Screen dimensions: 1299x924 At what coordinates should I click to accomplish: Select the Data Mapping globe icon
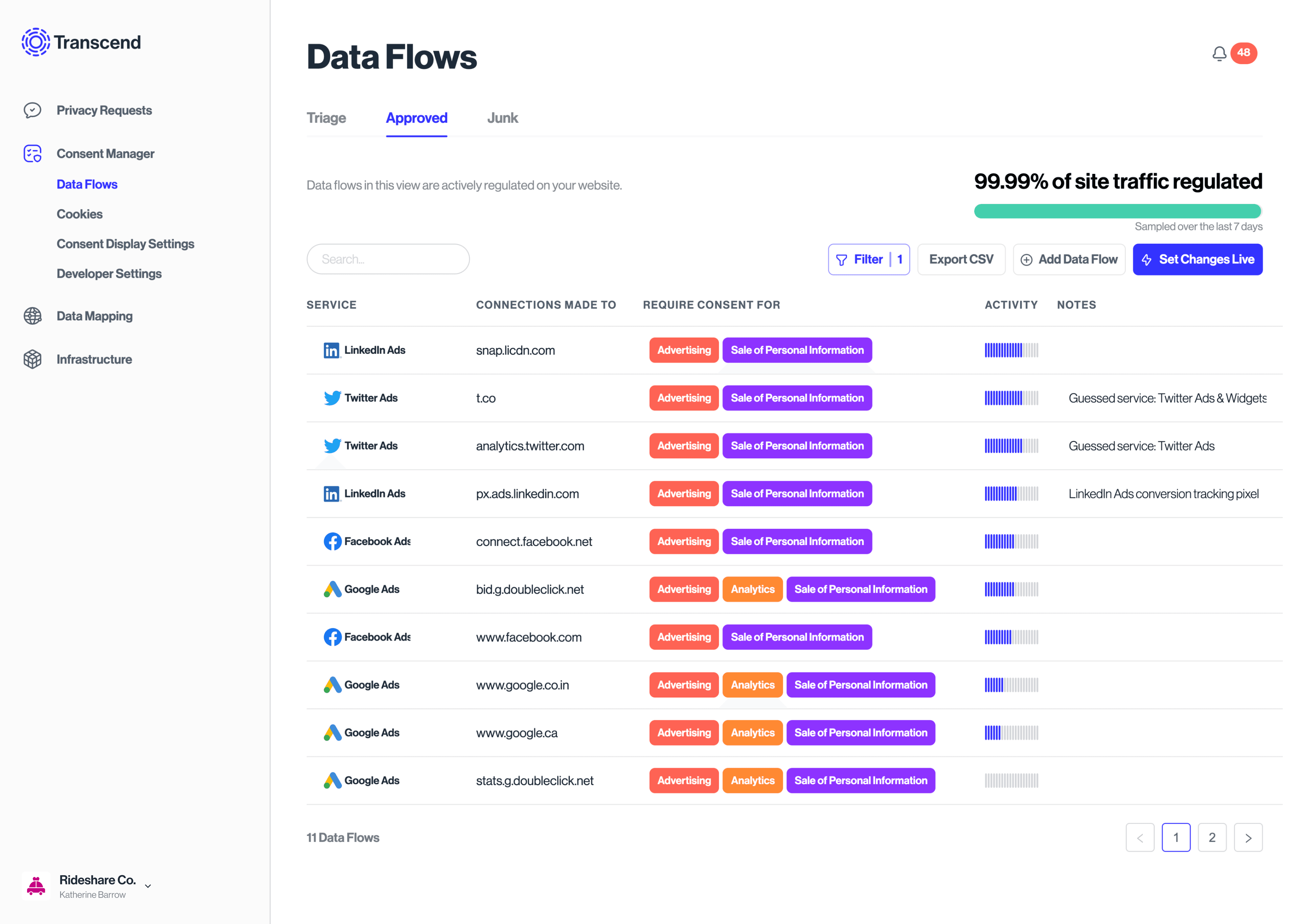click(32, 316)
